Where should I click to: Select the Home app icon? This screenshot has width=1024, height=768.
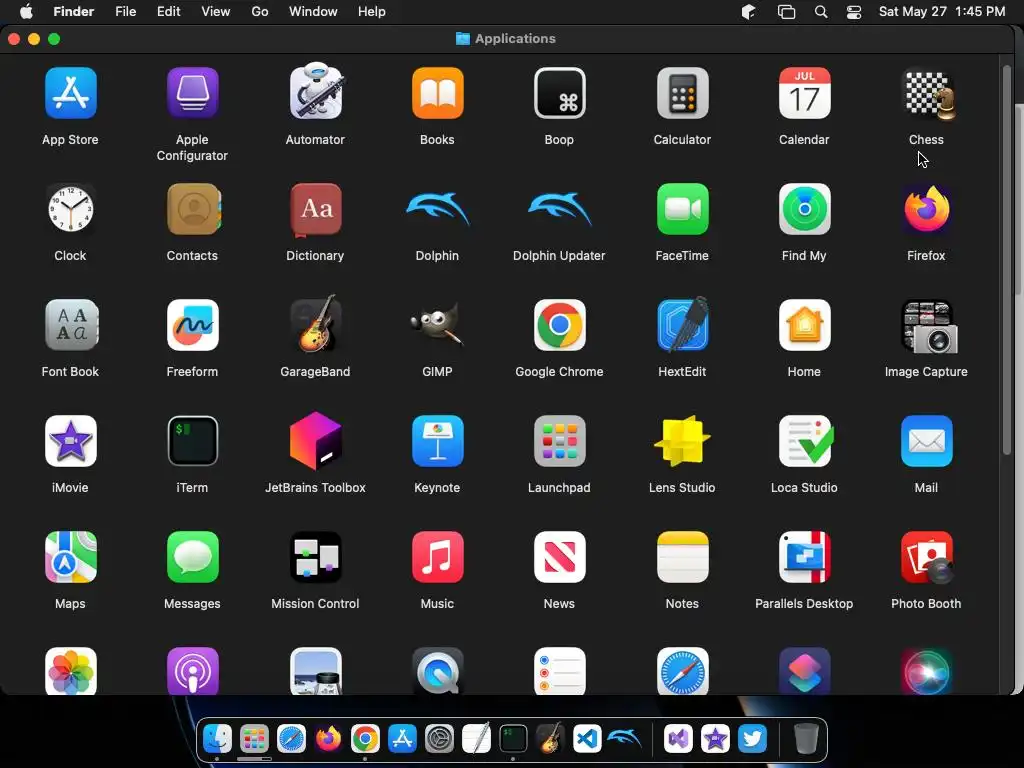tap(805, 325)
